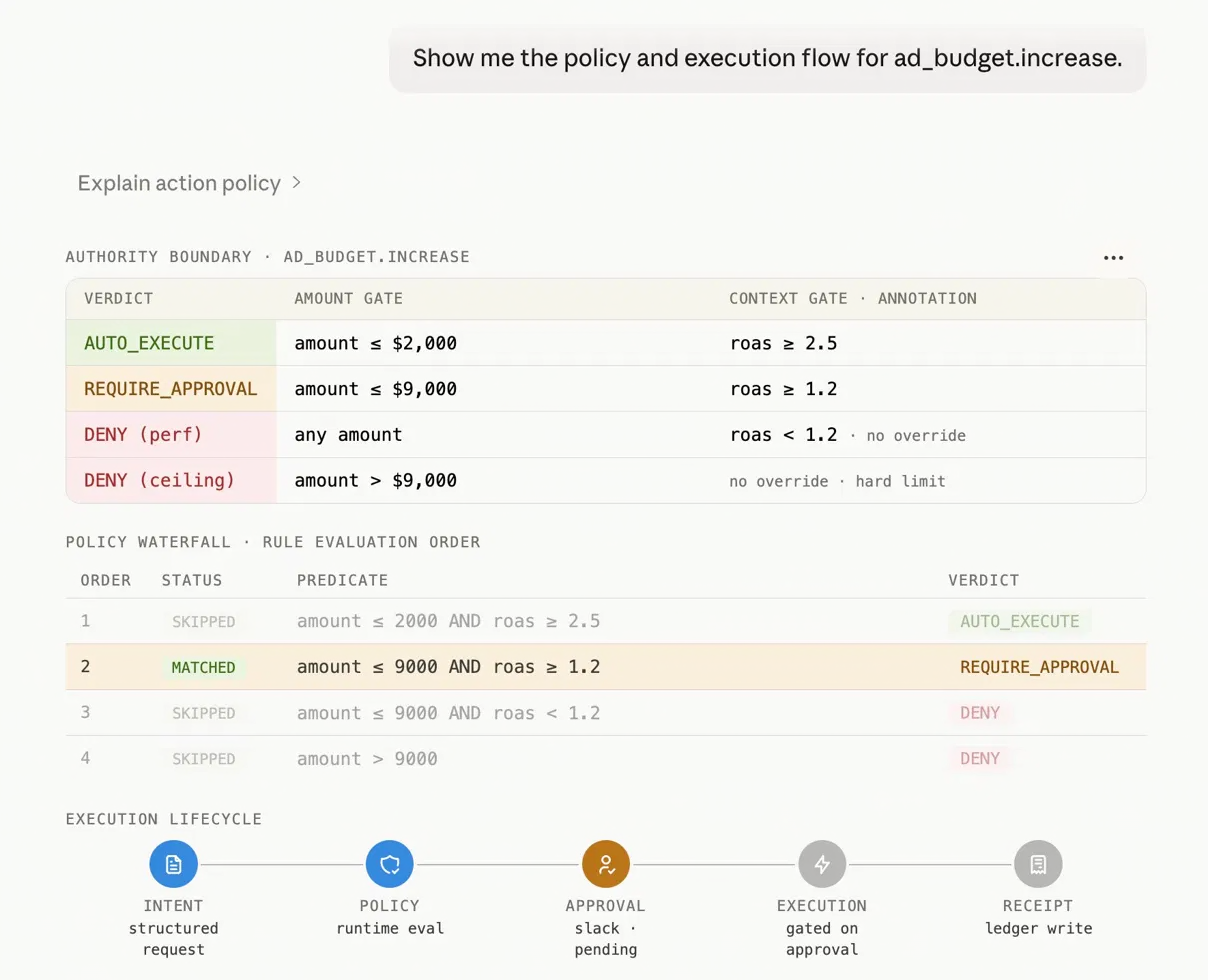Screen dimensions: 1208x980
Task: Click the APPROVAL slack pending label
Action: click(x=606, y=928)
